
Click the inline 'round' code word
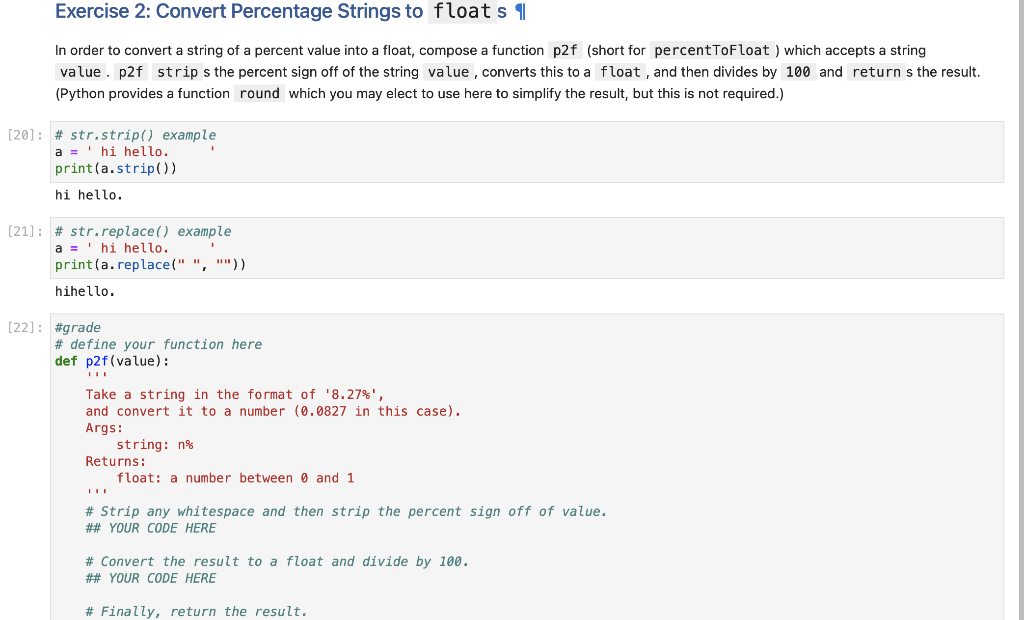tap(259, 93)
